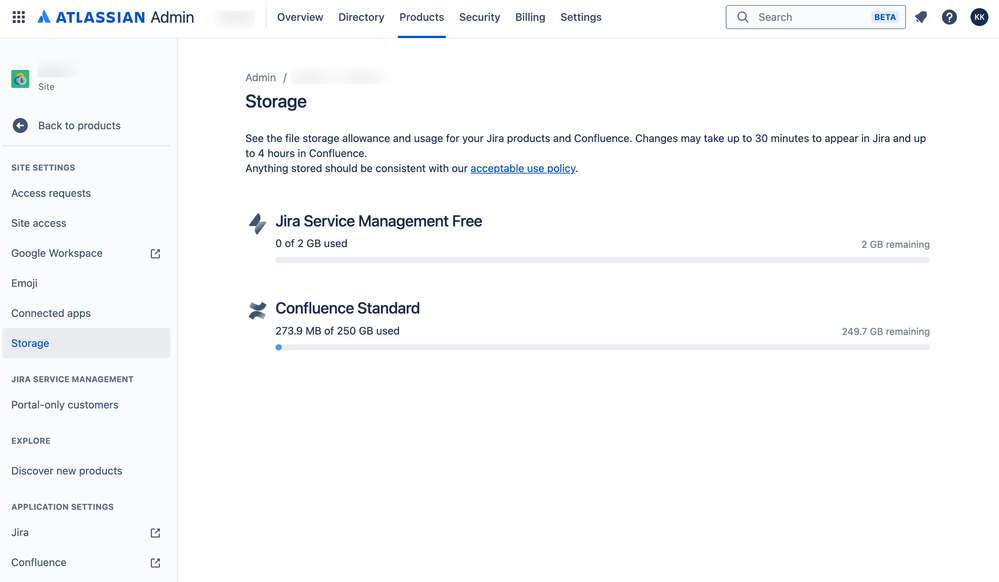Open Connected apps page
The width and height of the screenshot is (999, 582).
86,313
